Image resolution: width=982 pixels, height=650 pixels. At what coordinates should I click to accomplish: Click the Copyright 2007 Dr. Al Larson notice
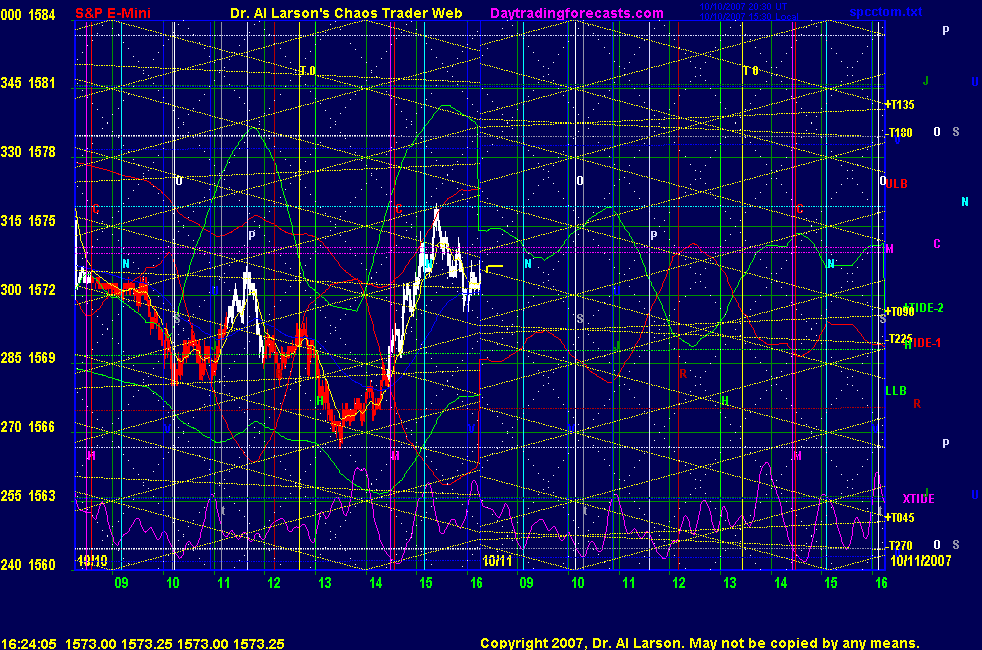700,642
